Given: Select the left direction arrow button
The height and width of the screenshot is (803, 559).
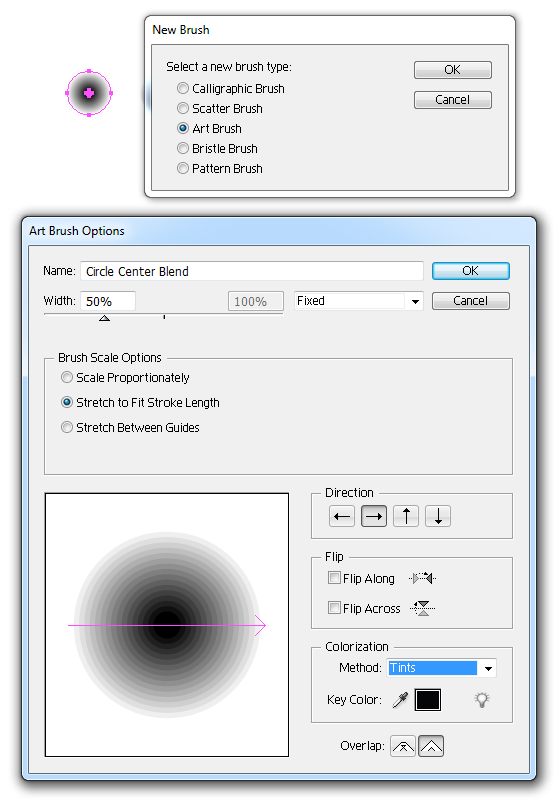Looking at the screenshot, I should click(x=342, y=516).
